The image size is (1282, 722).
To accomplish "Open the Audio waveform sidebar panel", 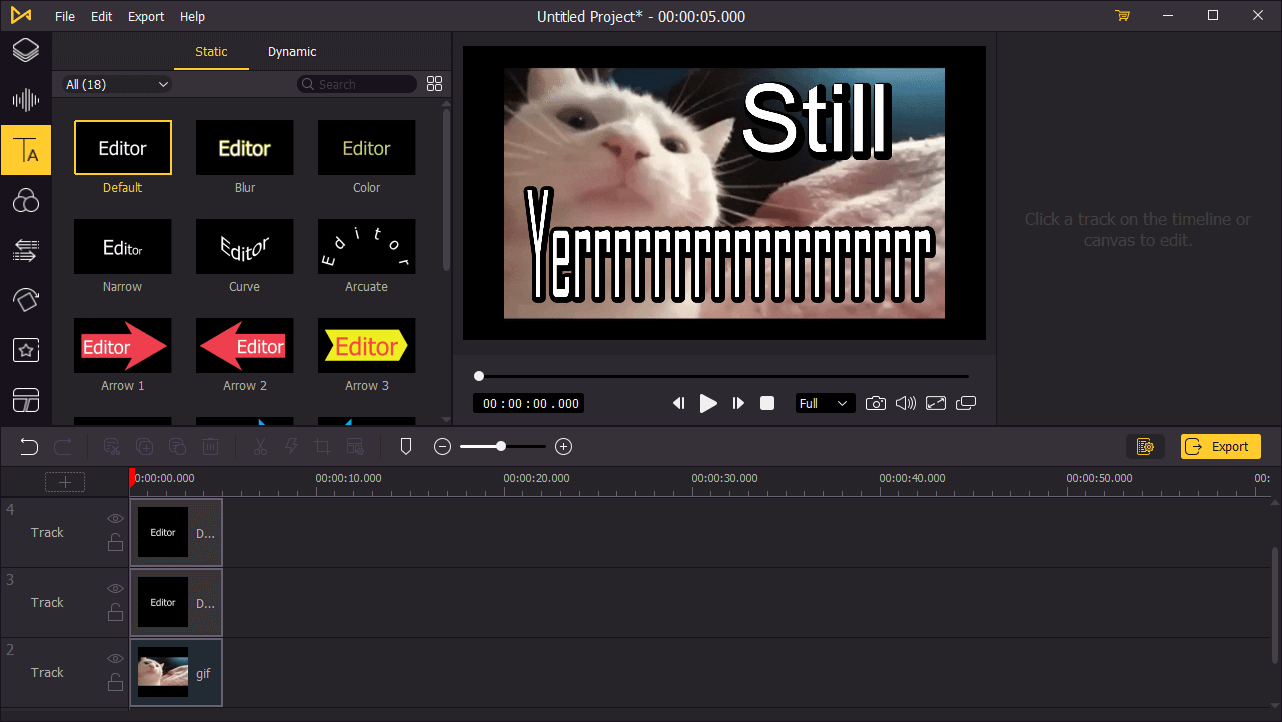I will 26,100.
